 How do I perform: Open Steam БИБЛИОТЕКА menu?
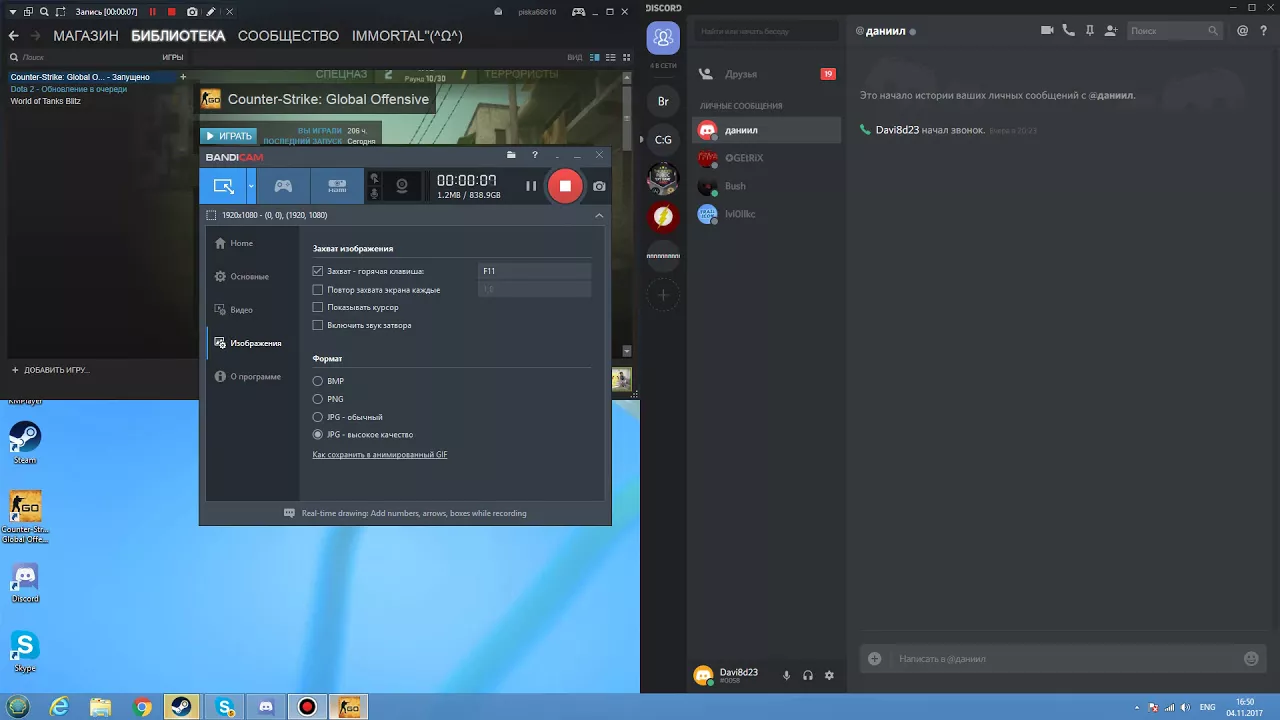pos(178,36)
